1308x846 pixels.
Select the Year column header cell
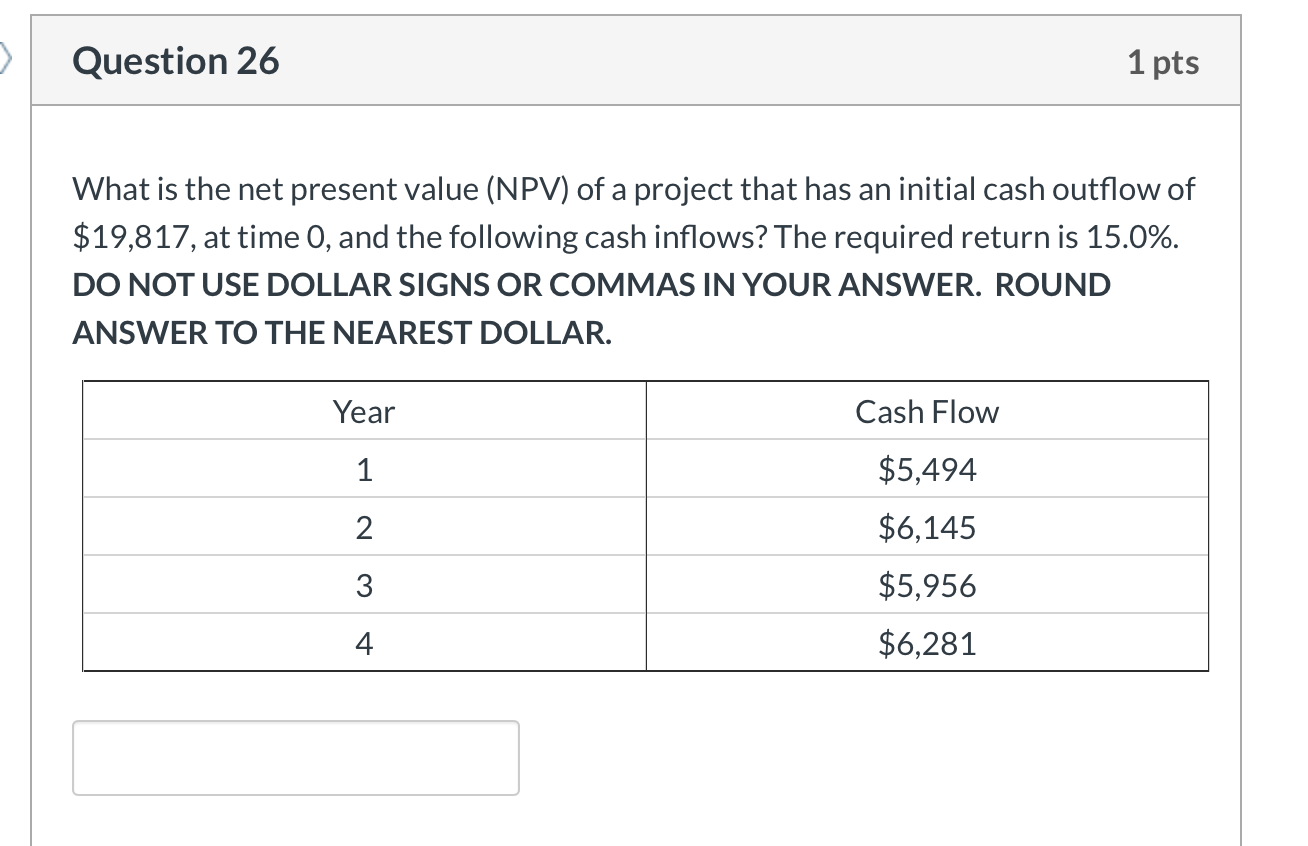click(x=363, y=411)
